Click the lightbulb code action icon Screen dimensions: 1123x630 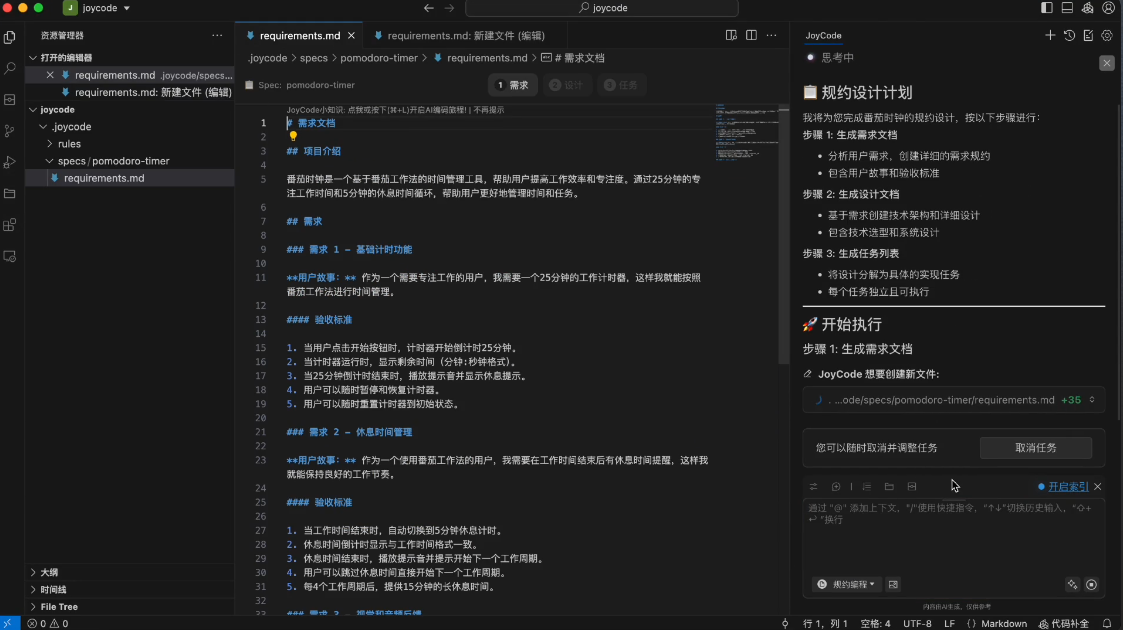[x=293, y=136]
